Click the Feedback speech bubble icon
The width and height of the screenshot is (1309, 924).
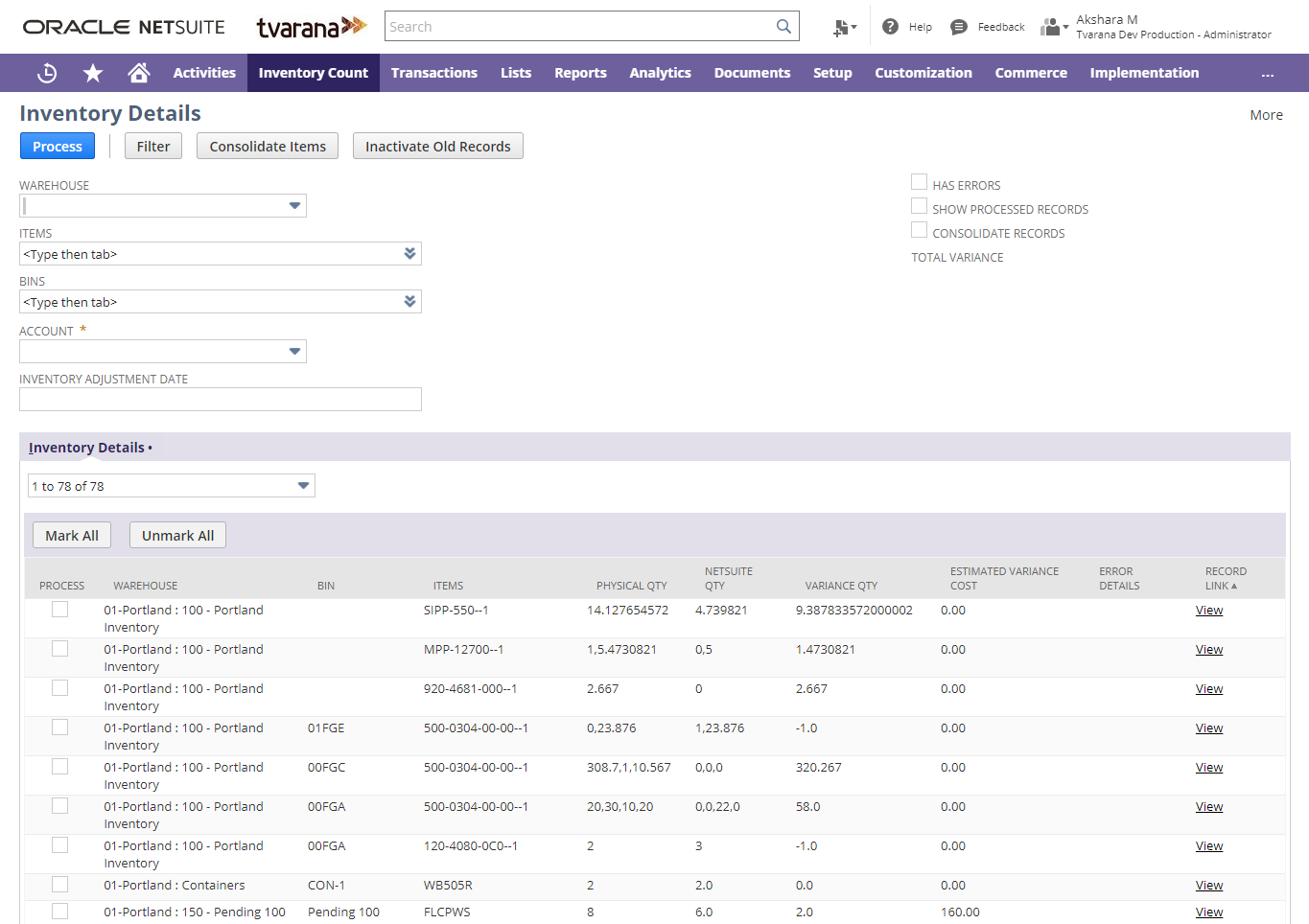click(958, 27)
